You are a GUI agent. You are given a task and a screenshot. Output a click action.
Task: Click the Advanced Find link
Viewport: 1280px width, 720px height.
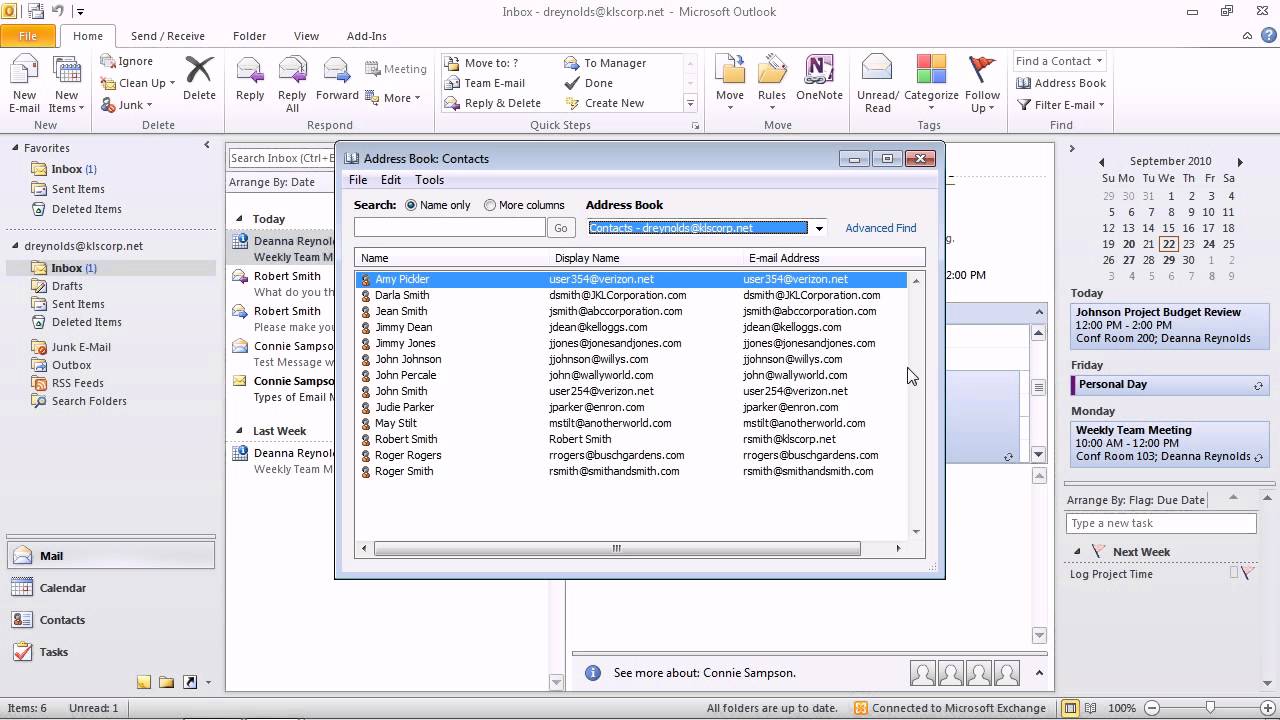pyautogui.click(x=881, y=228)
